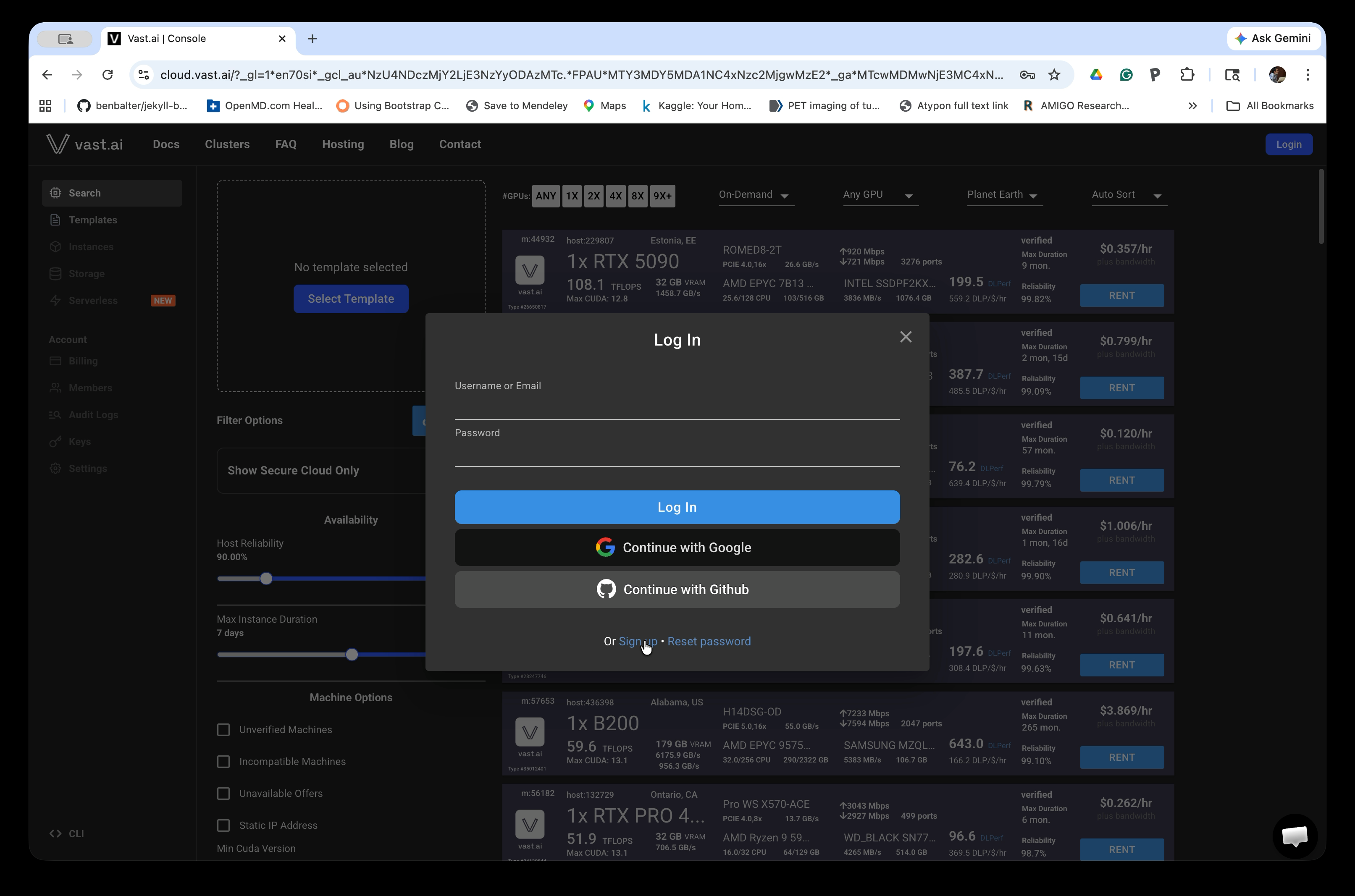The image size is (1355, 896).
Task: Open Billing in the sidebar
Action: [112, 361]
